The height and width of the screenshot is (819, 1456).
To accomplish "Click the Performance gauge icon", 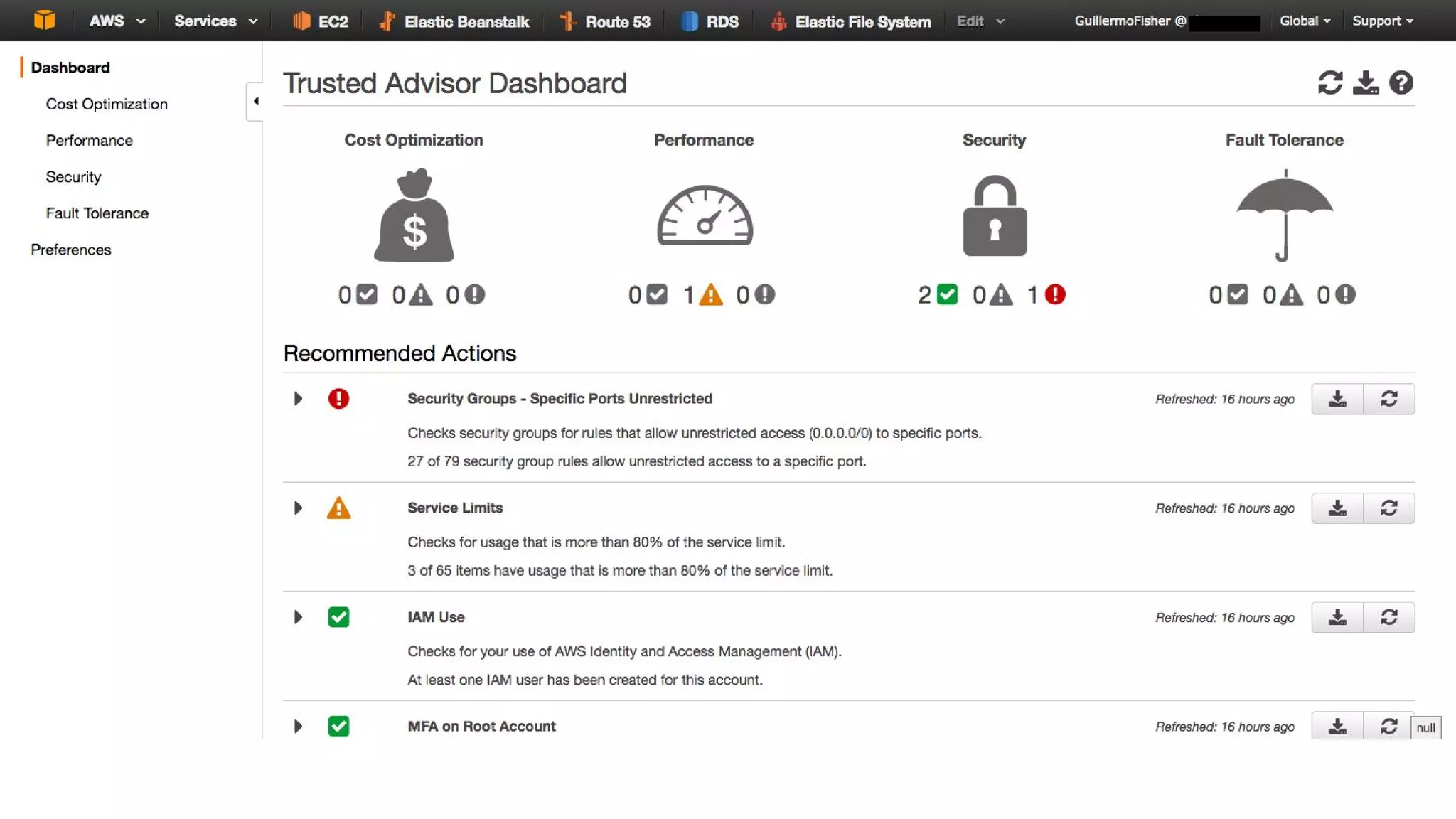I will pos(704,216).
